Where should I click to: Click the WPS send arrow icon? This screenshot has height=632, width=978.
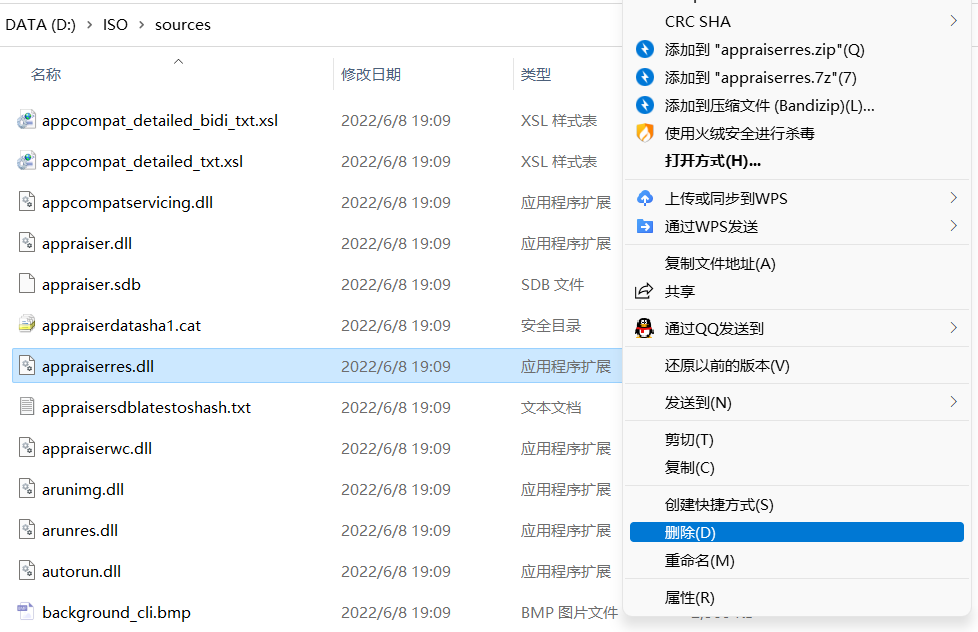pos(645,226)
